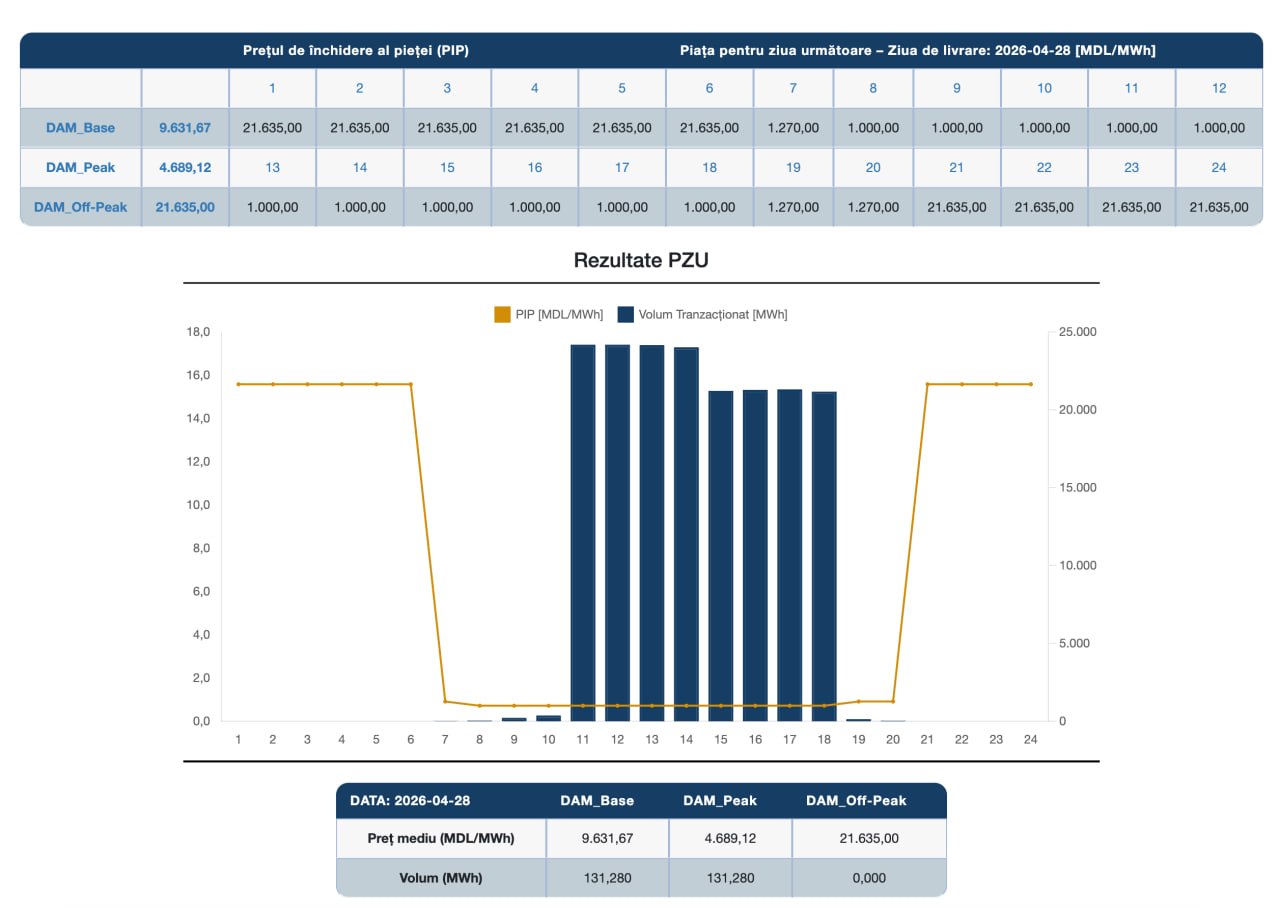The width and height of the screenshot is (1280, 908).
Task: Click the Rezultate PZU chart title
Action: point(640,261)
